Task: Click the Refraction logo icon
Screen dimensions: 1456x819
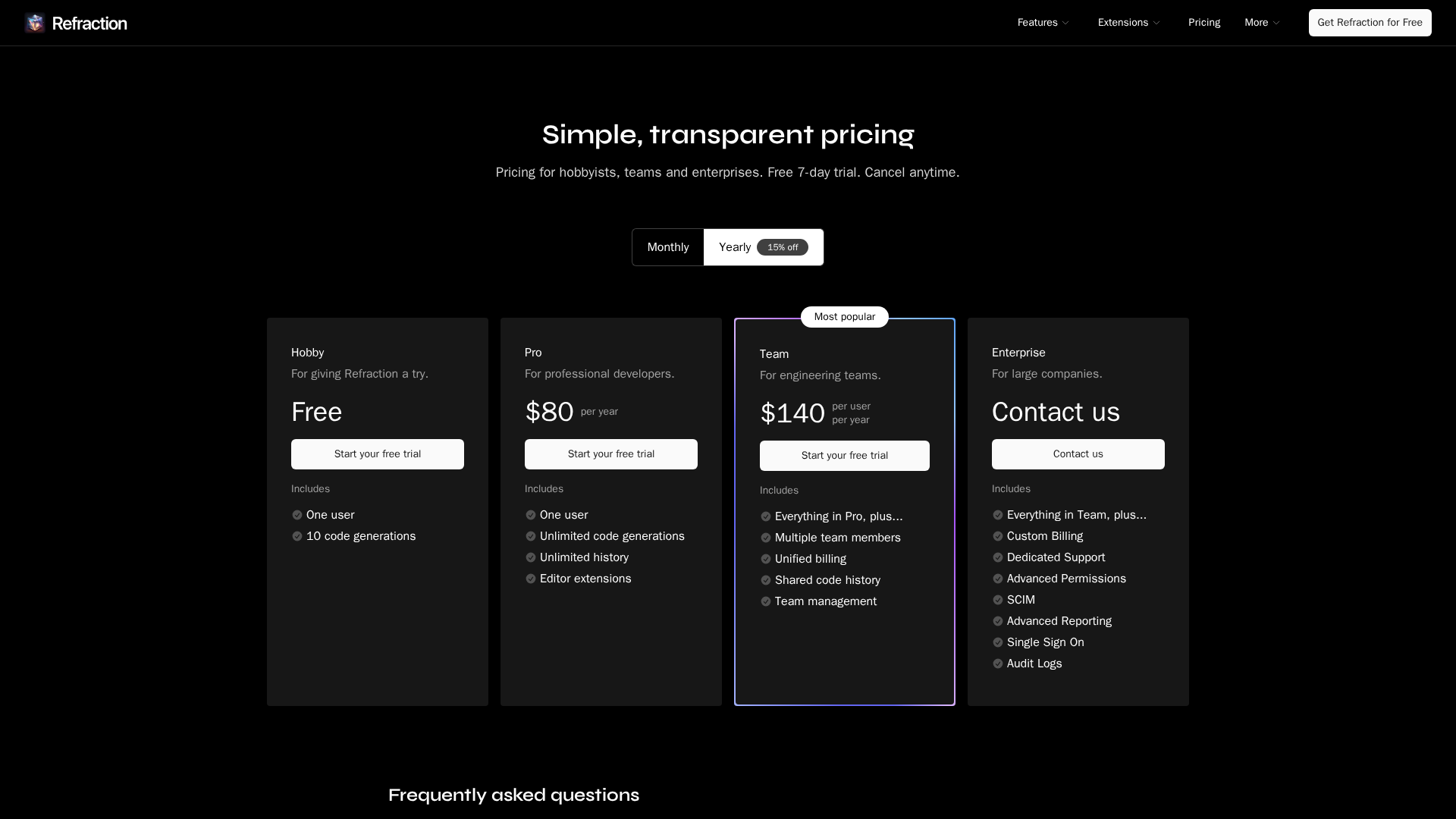Action: click(x=35, y=23)
